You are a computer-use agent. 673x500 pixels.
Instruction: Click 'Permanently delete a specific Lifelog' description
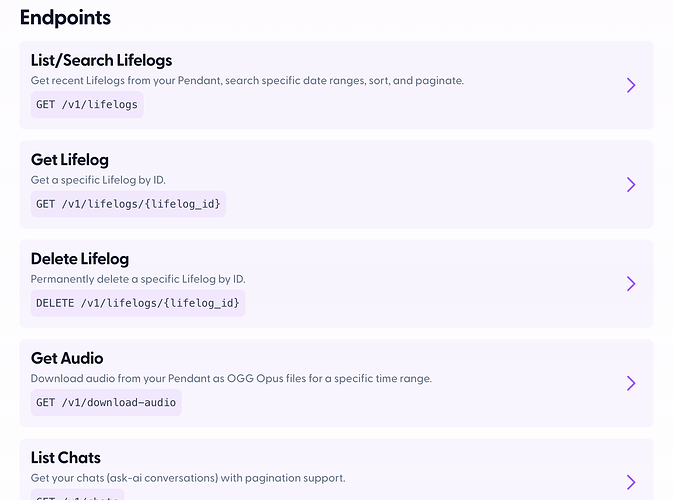138,279
